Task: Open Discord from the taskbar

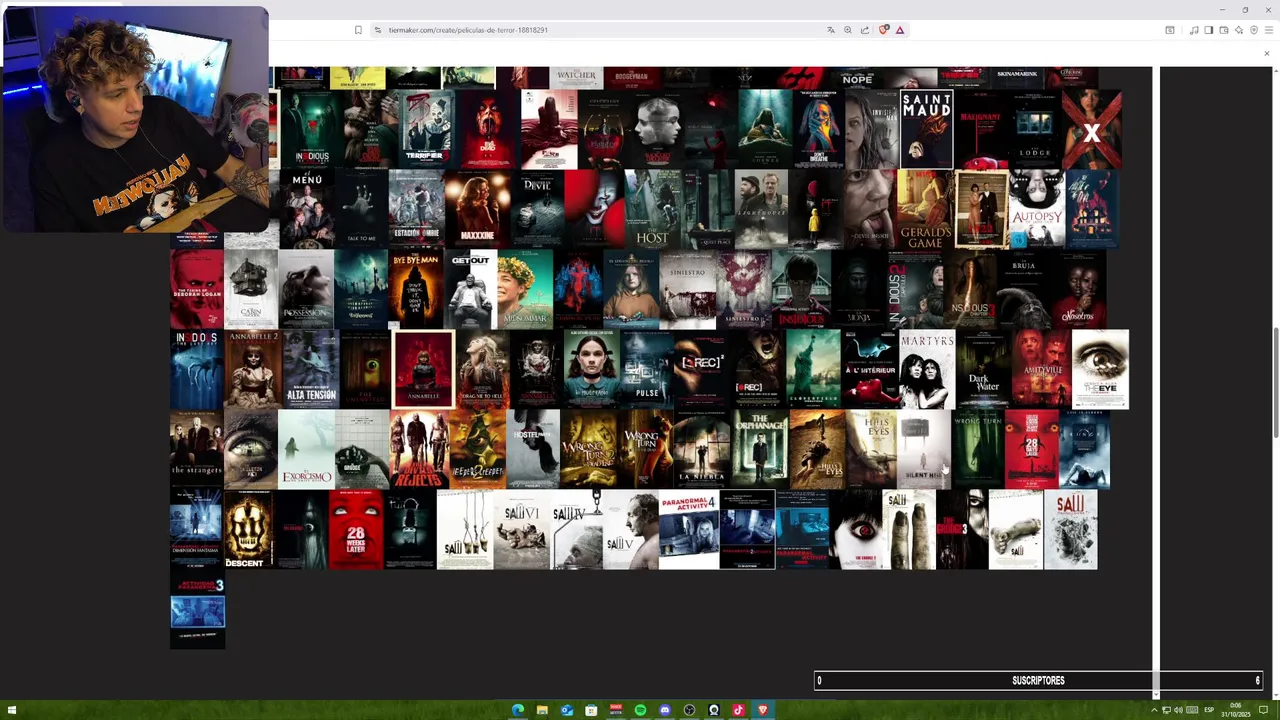Action: (x=665, y=710)
